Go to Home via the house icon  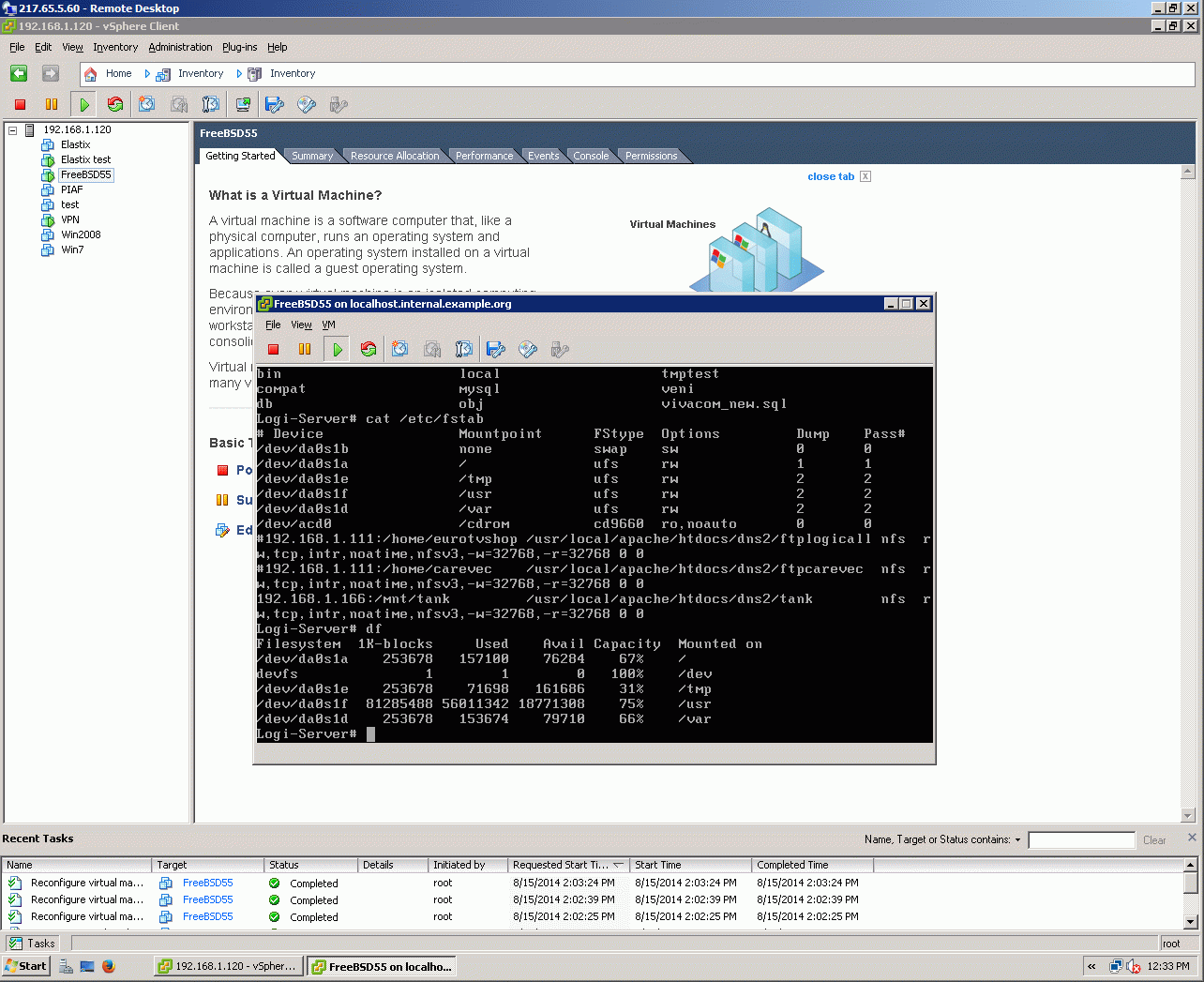click(x=90, y=74)
